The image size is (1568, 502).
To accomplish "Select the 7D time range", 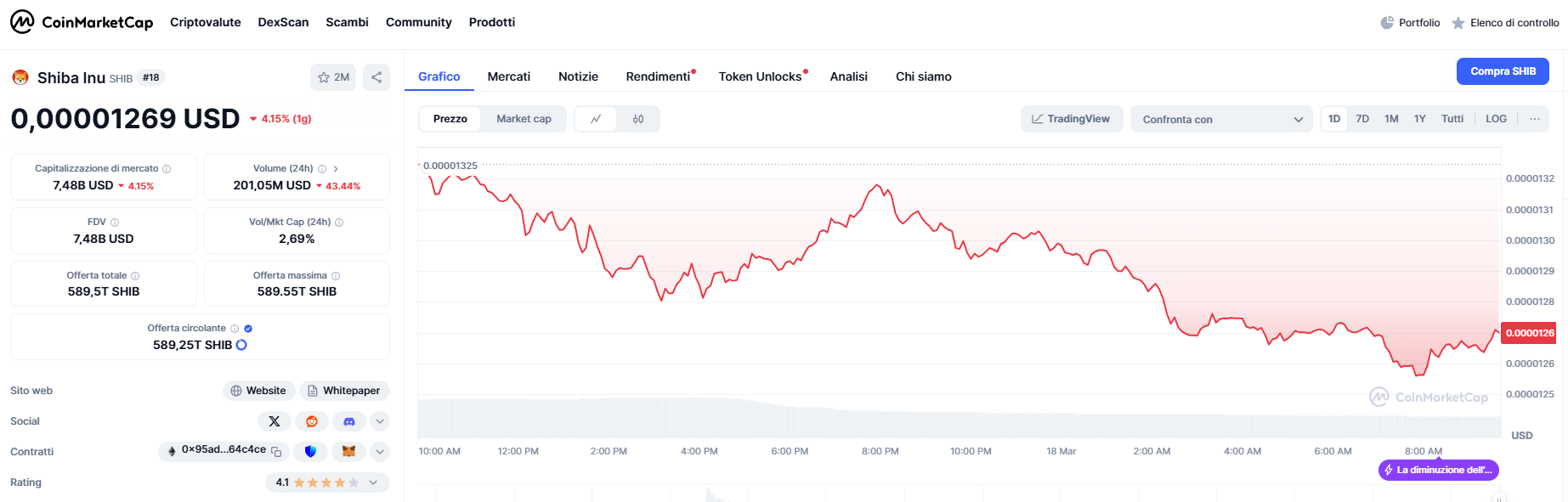I will 1362,119.
